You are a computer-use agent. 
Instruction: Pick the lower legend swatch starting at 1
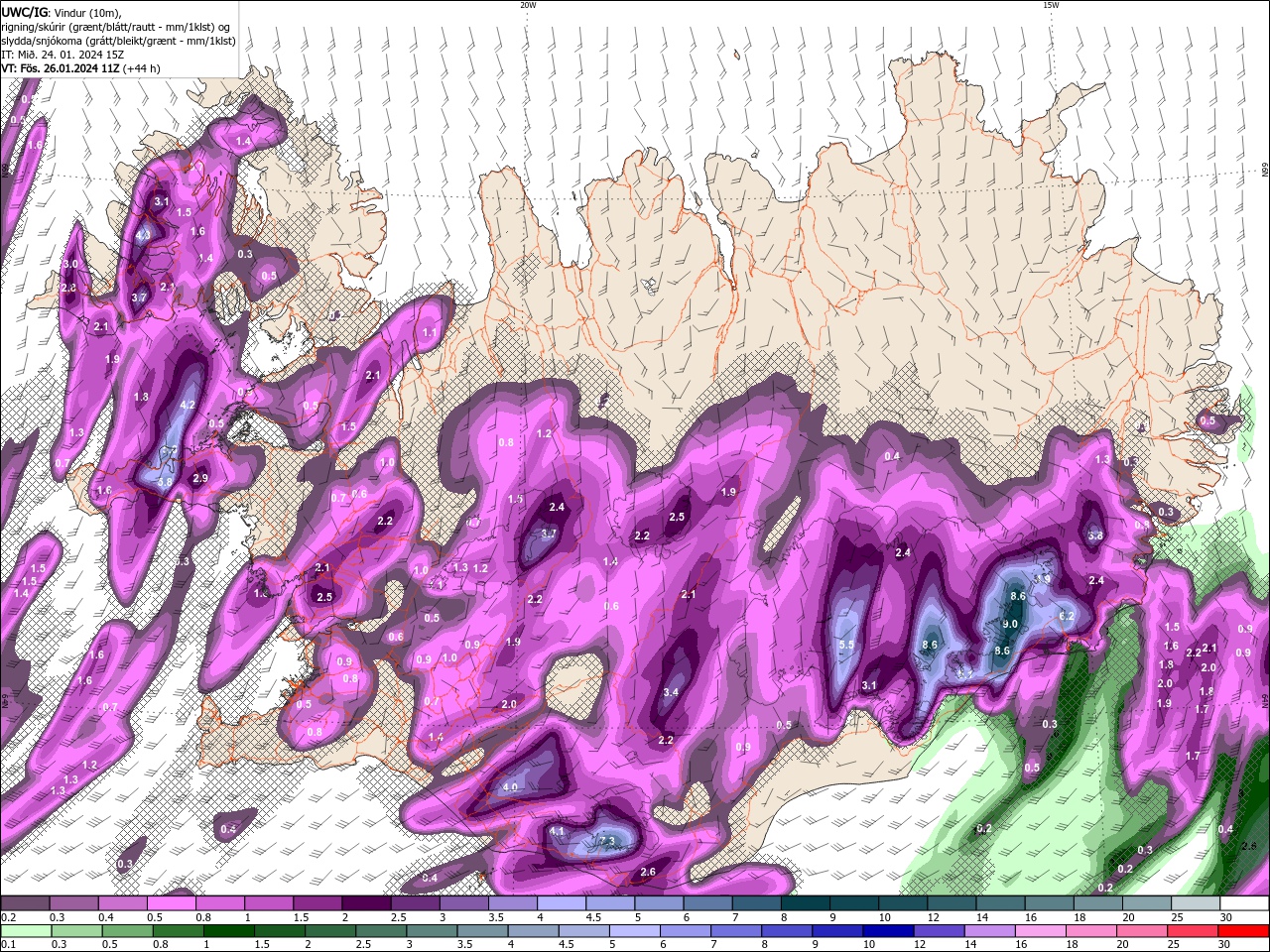coord(230,931)
